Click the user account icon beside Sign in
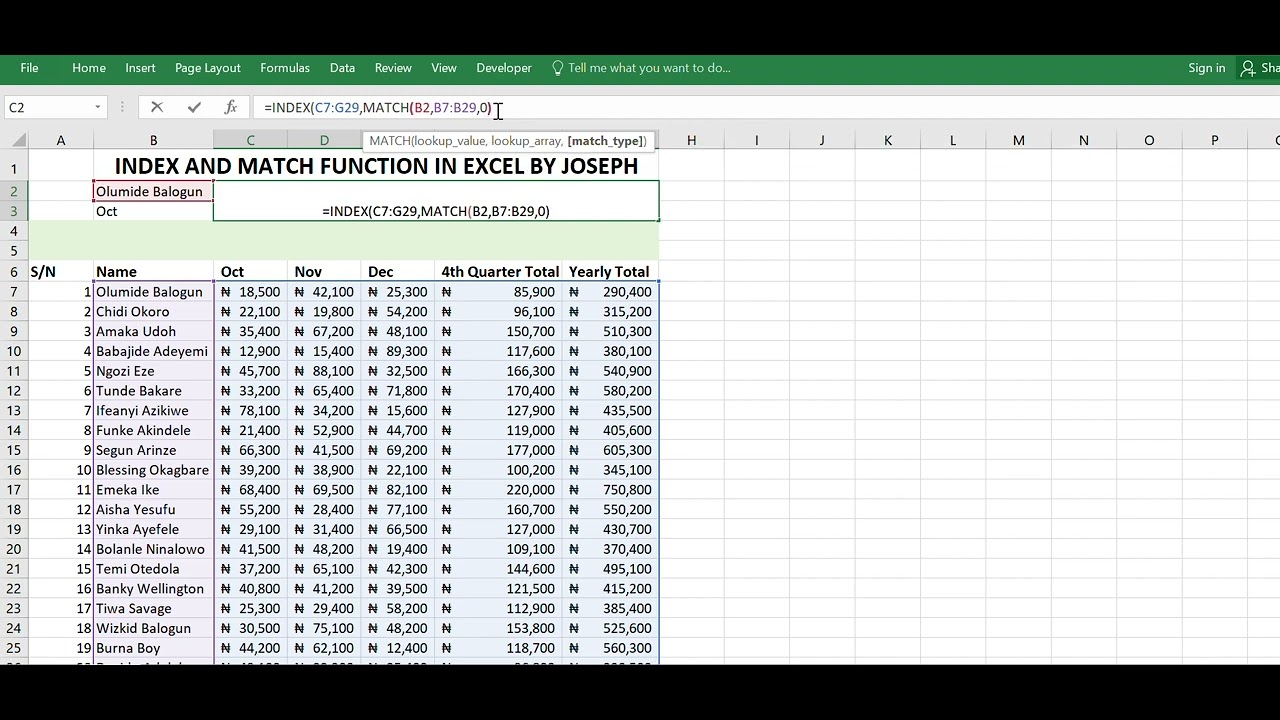1280x720 pixels. coord(1247,68)
